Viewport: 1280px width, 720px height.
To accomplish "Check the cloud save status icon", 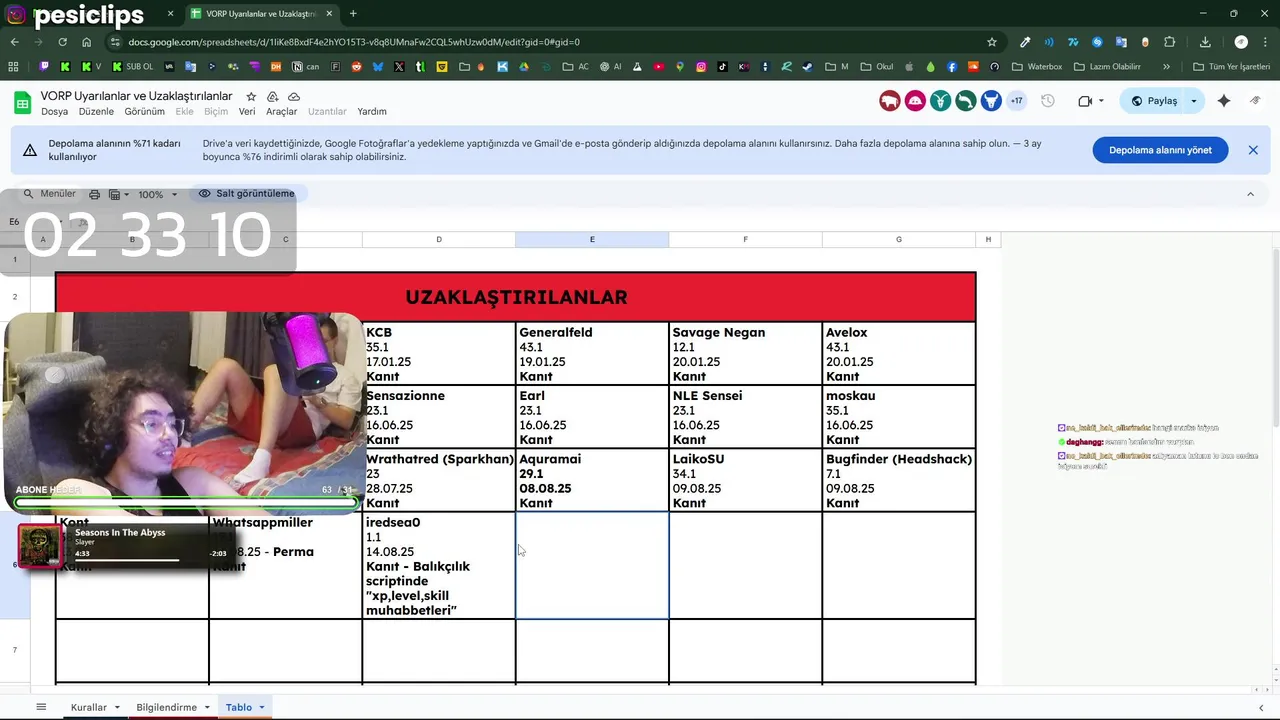I will [x=294, y=96].
